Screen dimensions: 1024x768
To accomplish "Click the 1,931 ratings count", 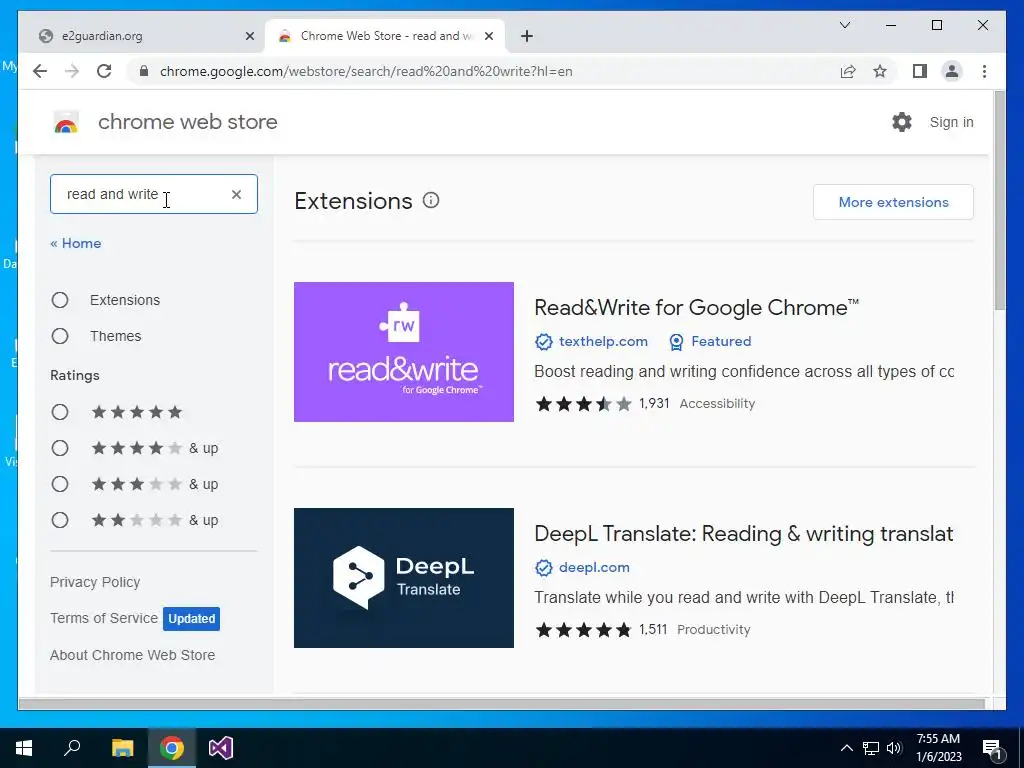I will 654,404.
